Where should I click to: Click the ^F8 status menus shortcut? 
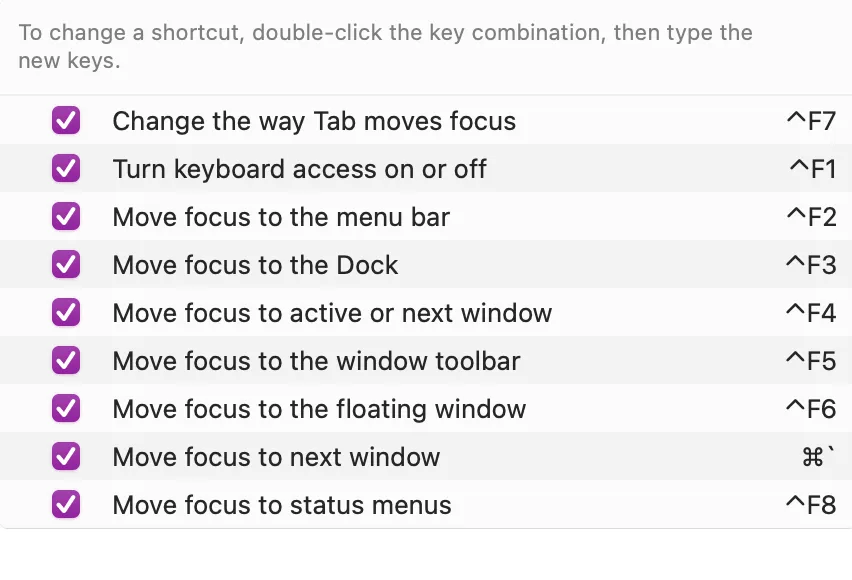[x=810, y=505]
